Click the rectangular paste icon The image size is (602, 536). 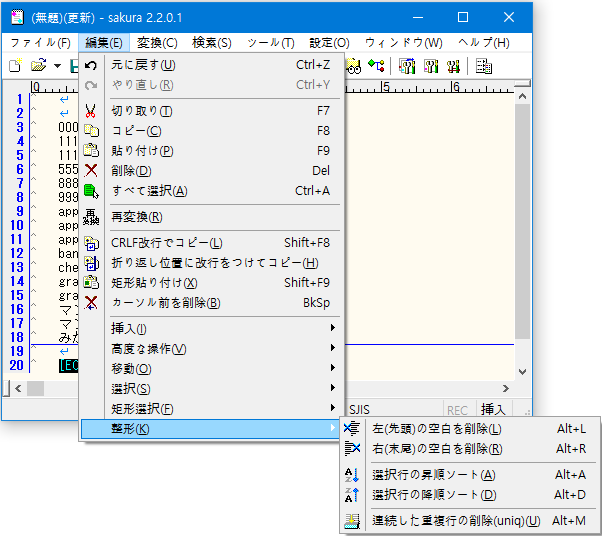(91, 283)
